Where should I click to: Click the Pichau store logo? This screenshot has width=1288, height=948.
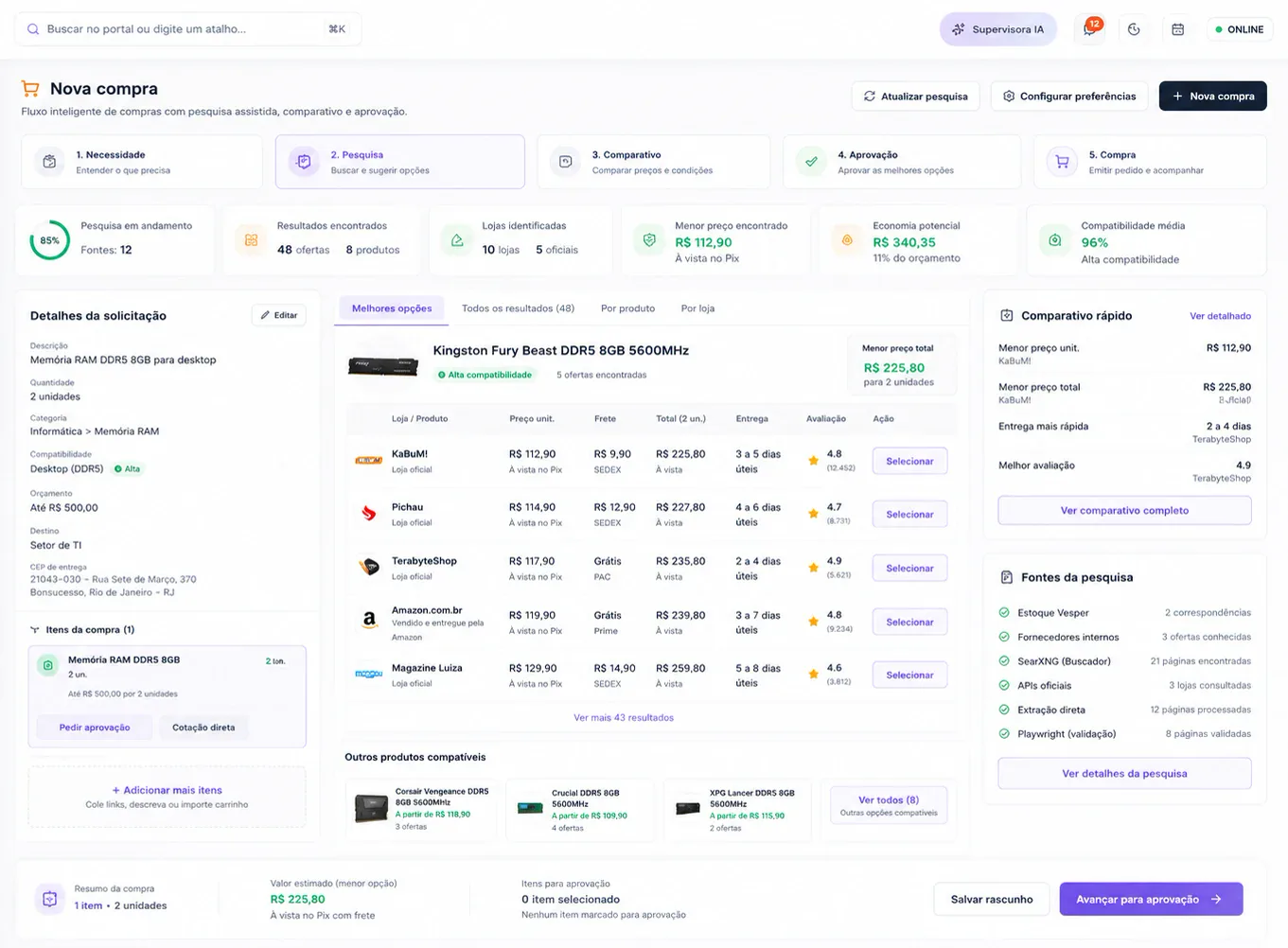pos(369,514)
